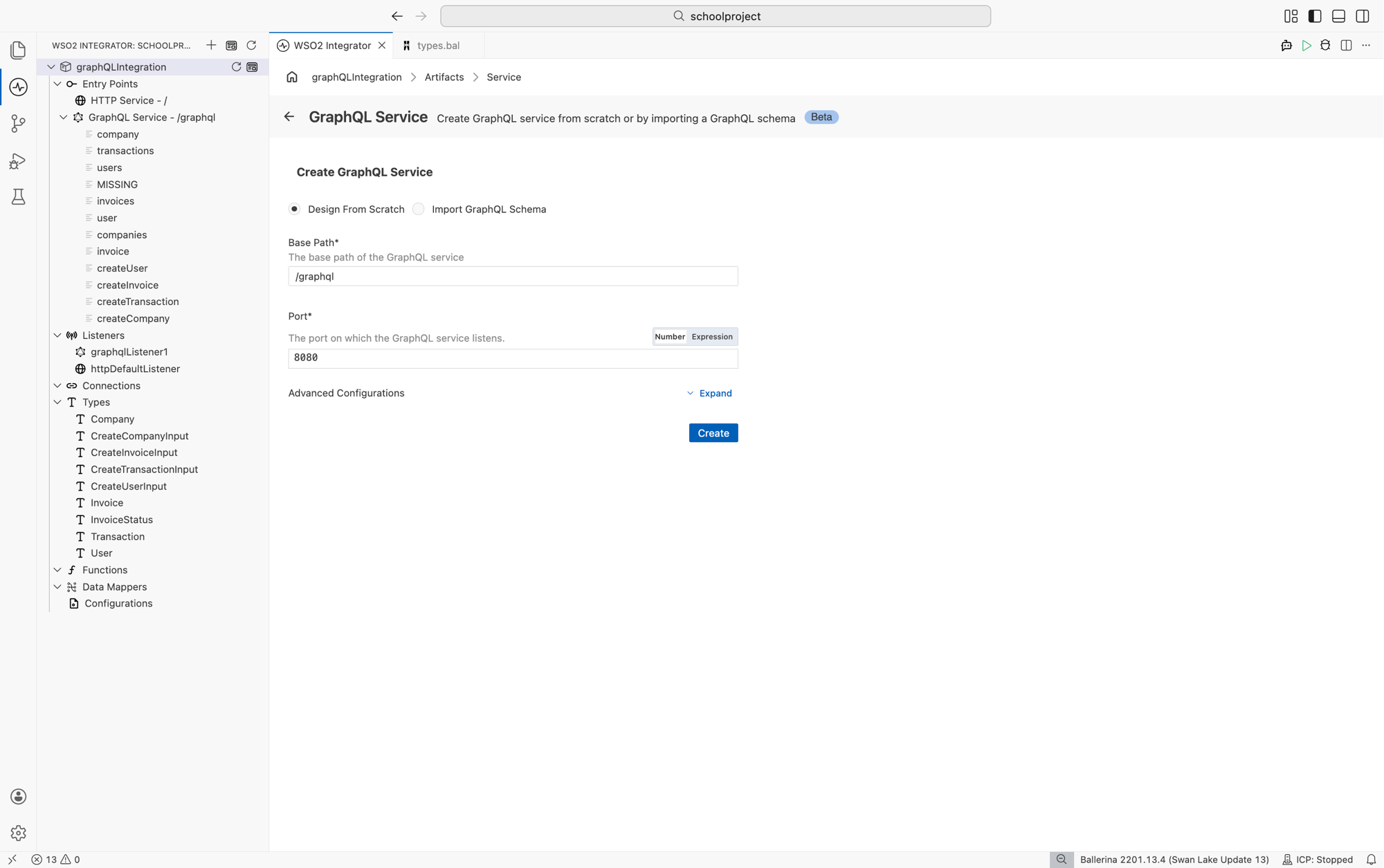The width and height of the screenshot is (1384, 868).
Task: Navigate back with the arrow in title bar
Action: click(397, 16)
